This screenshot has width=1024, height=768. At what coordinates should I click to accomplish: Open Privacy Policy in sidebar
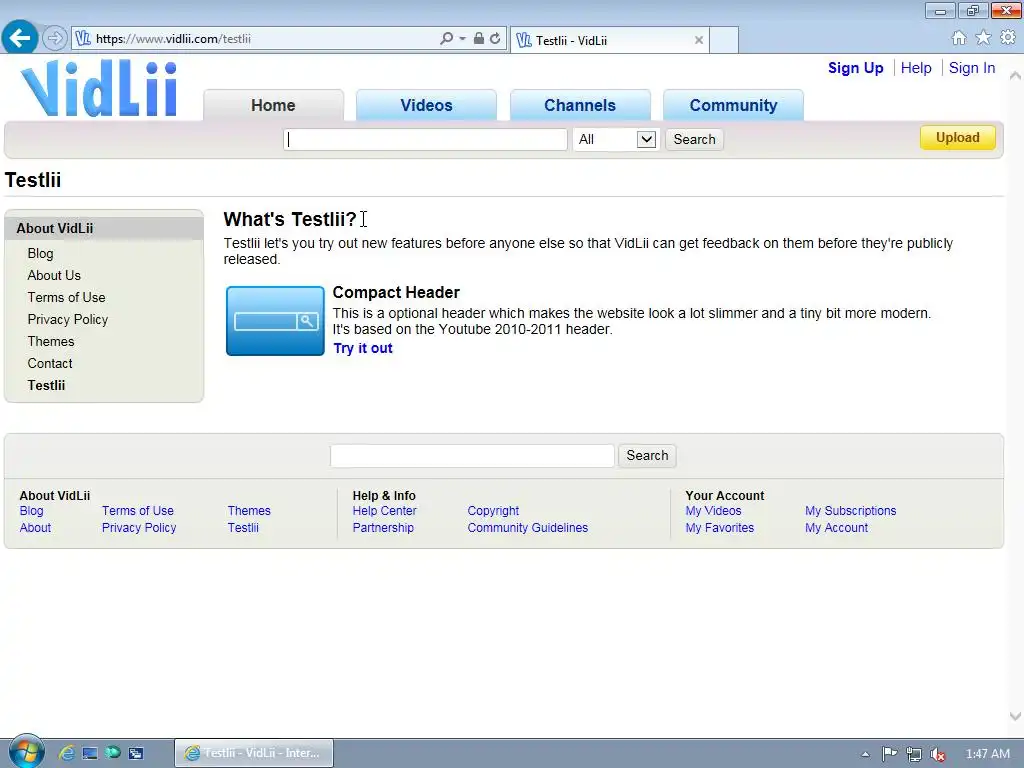[x=67, y=319]
